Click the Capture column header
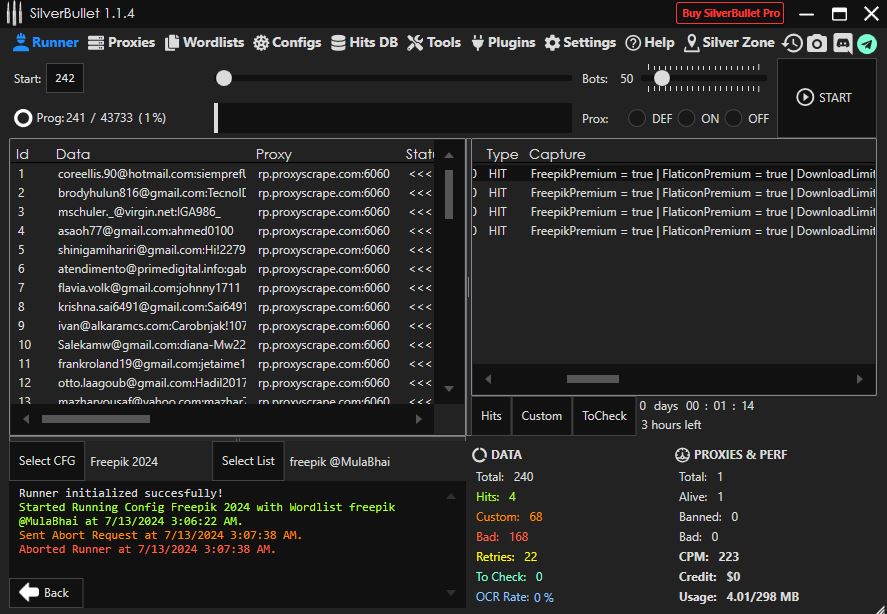The image size is (887, 614). point(557,154)
